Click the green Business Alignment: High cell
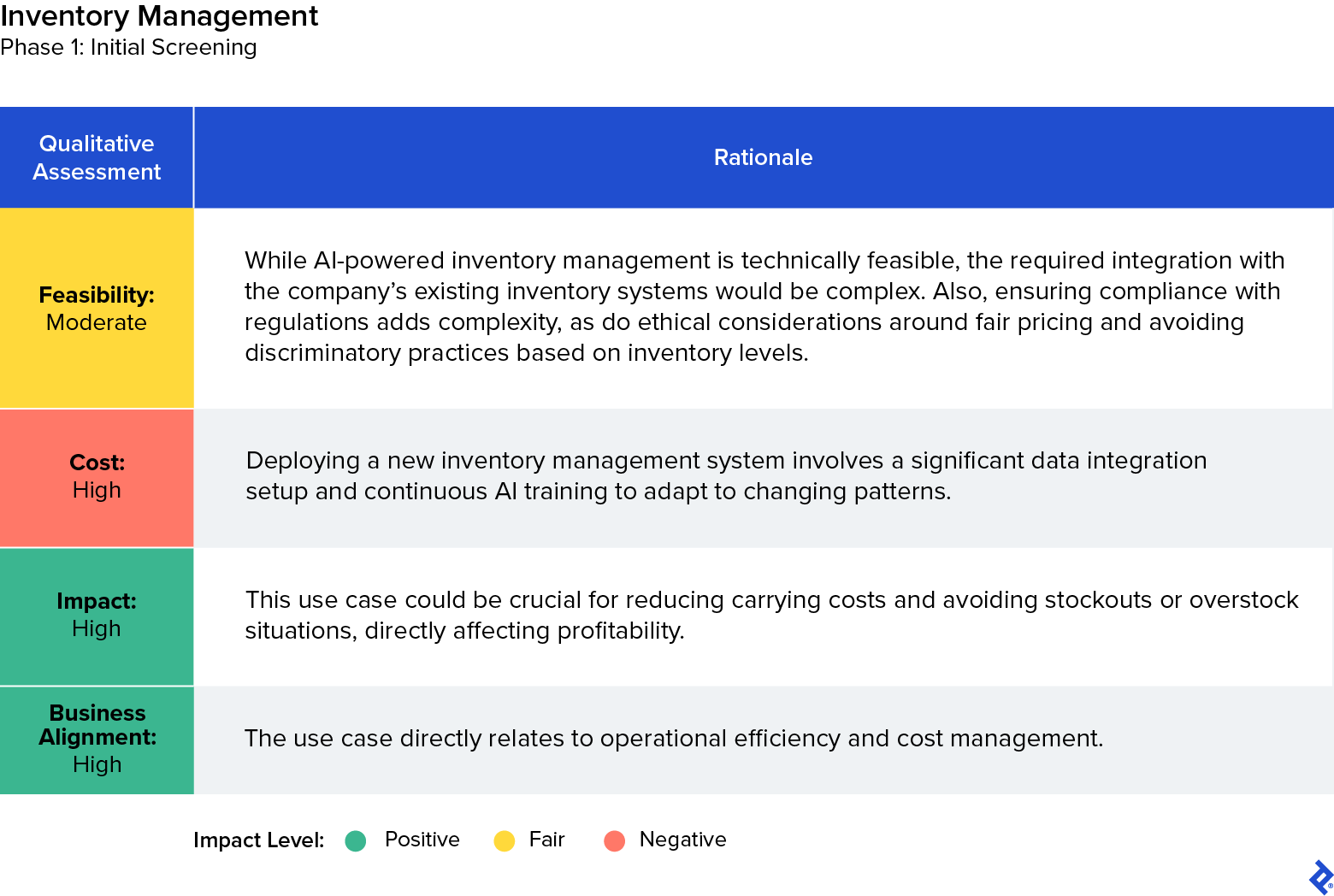Screen dimensions: 1334x896 click(97, 739)
